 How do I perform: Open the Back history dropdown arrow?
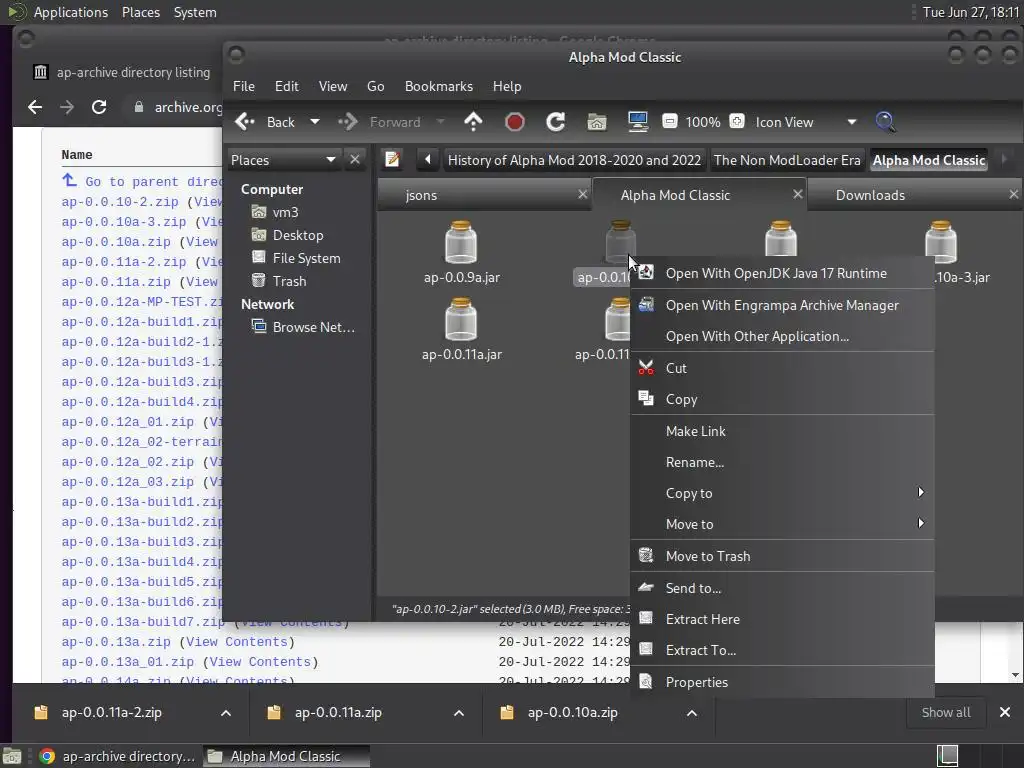(x=315, y=121)
